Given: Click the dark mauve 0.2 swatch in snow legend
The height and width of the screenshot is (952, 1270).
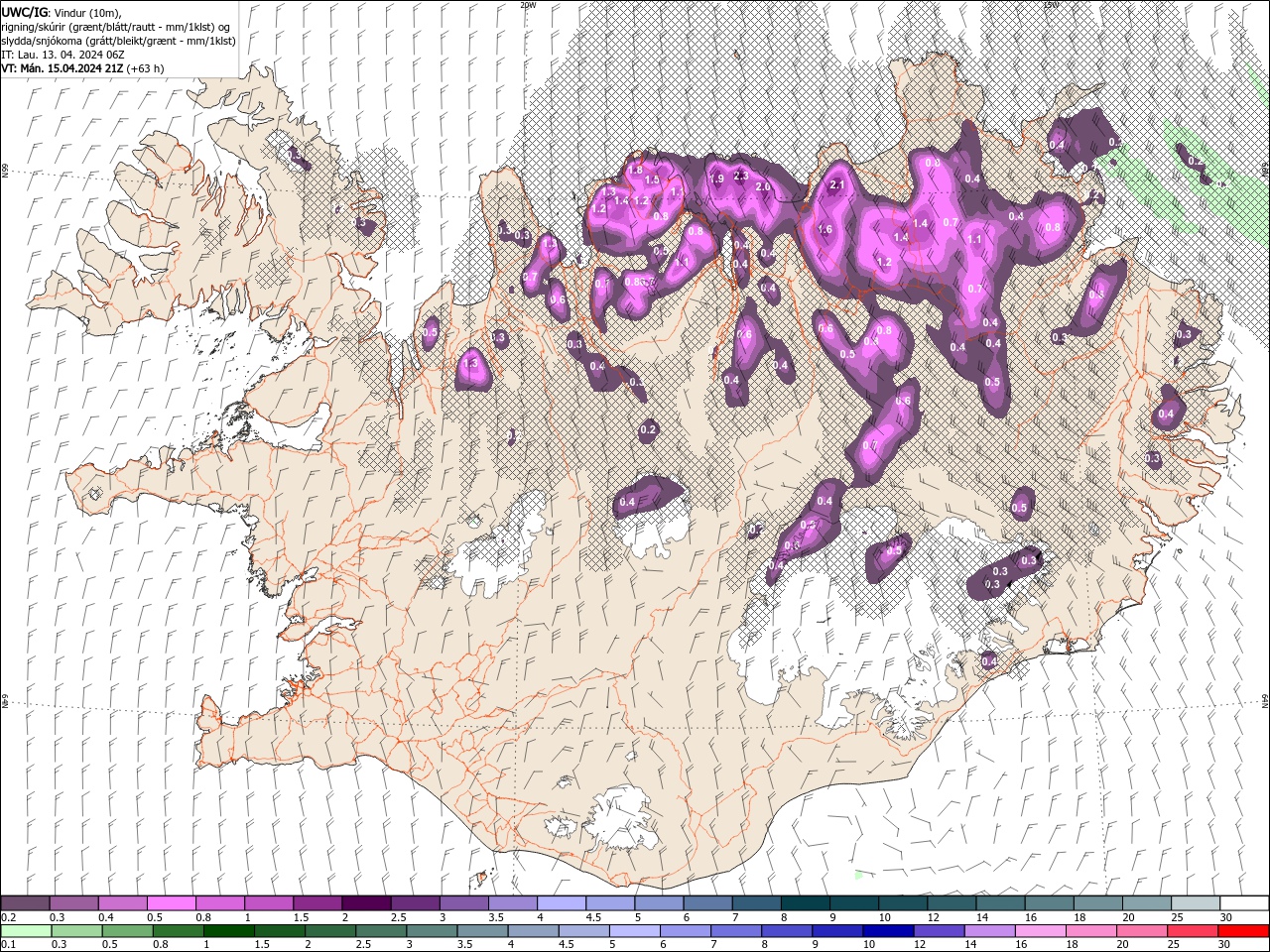Looking at the screenshot, I should pyautogui.click(x=25, y=903).
